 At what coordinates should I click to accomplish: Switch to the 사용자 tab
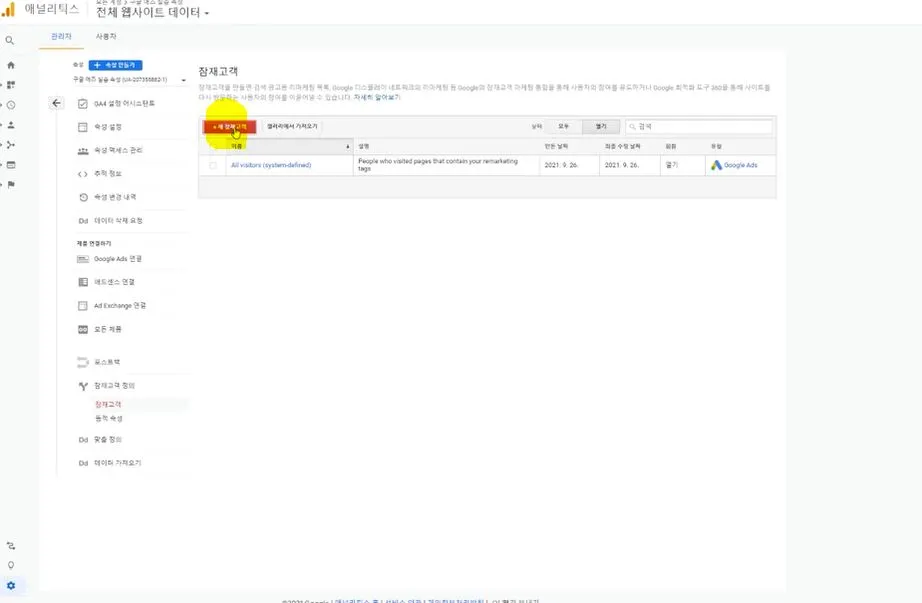pyautogui.click(x=106, y=36)
